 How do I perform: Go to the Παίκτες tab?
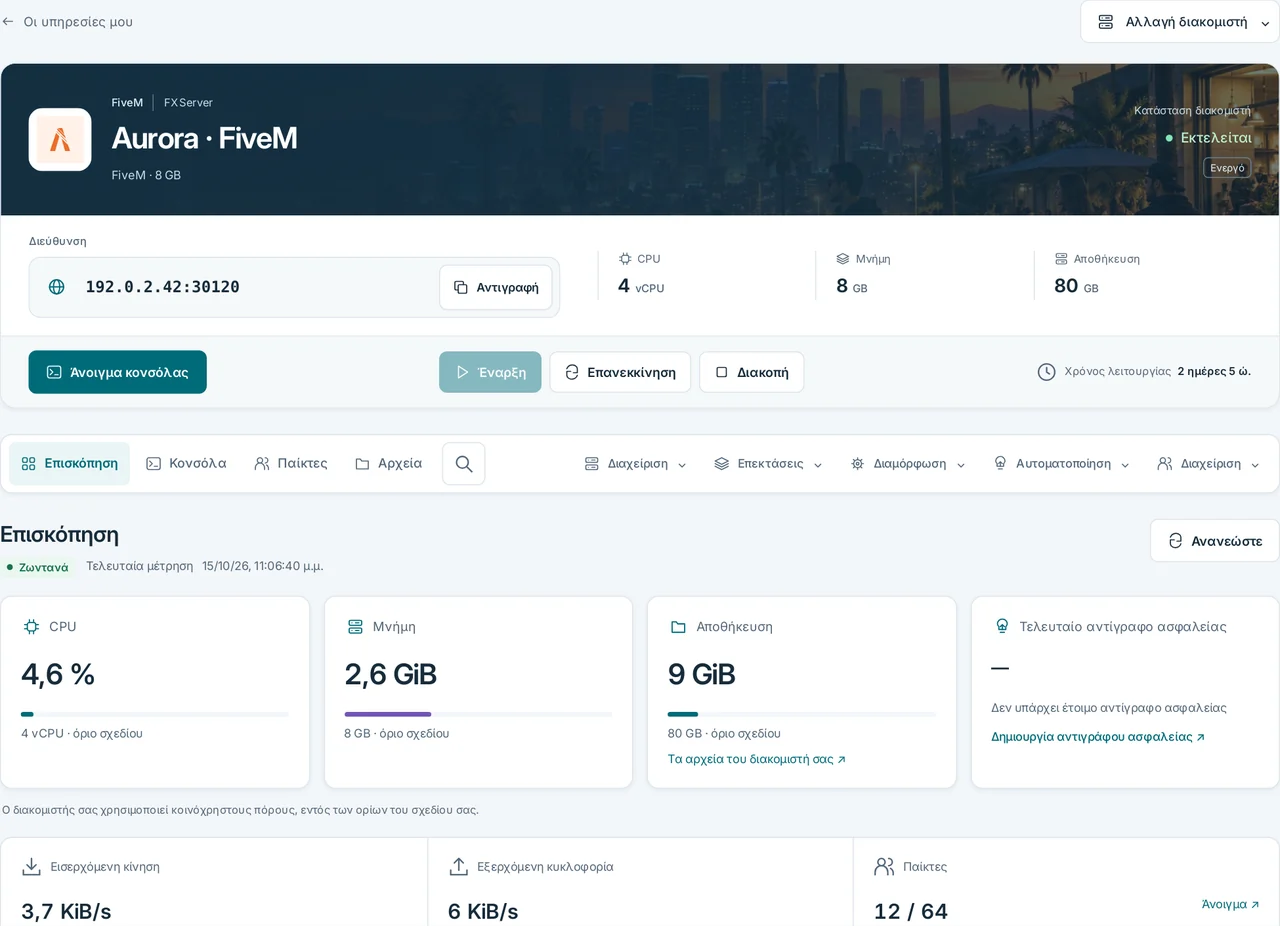point(291,464)
